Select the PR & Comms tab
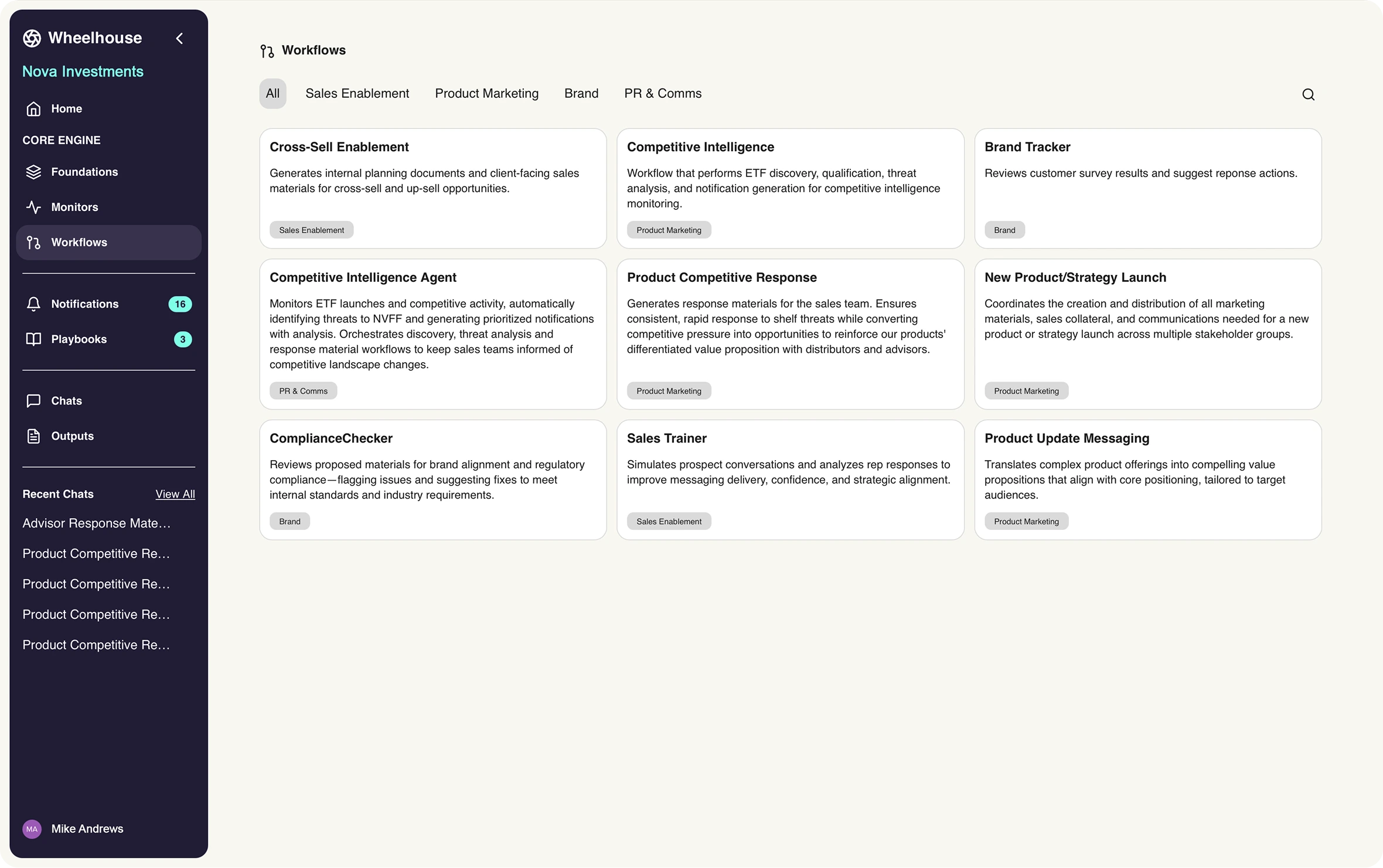1383x868 pixels. [663, 94]
